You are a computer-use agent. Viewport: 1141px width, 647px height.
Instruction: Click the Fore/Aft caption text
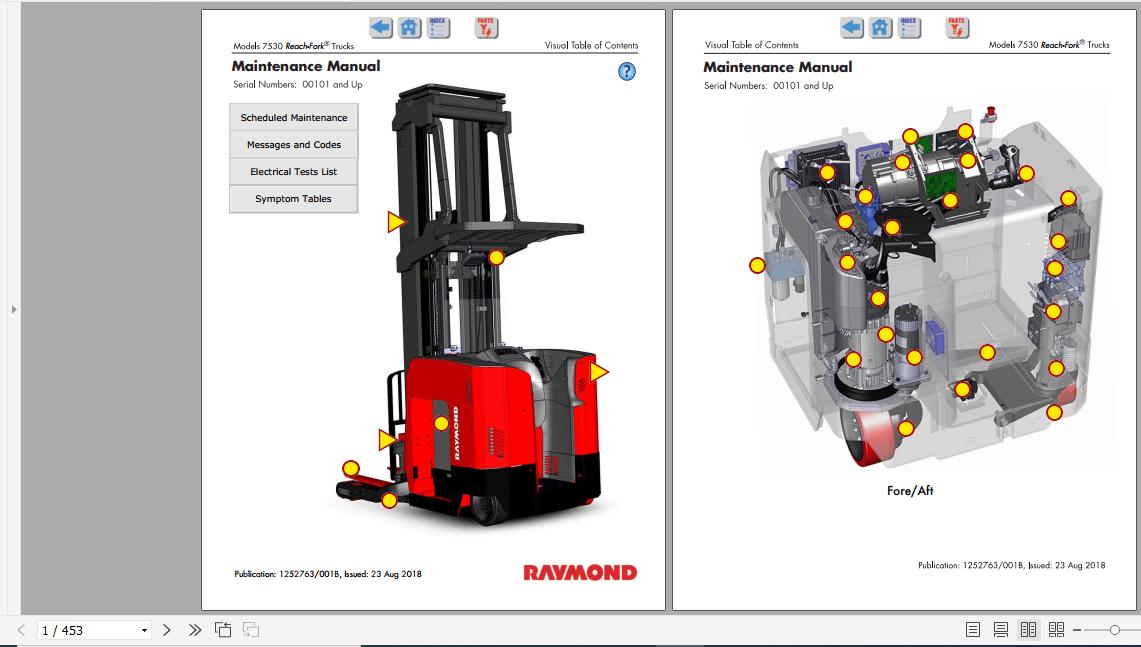[910, 491]
